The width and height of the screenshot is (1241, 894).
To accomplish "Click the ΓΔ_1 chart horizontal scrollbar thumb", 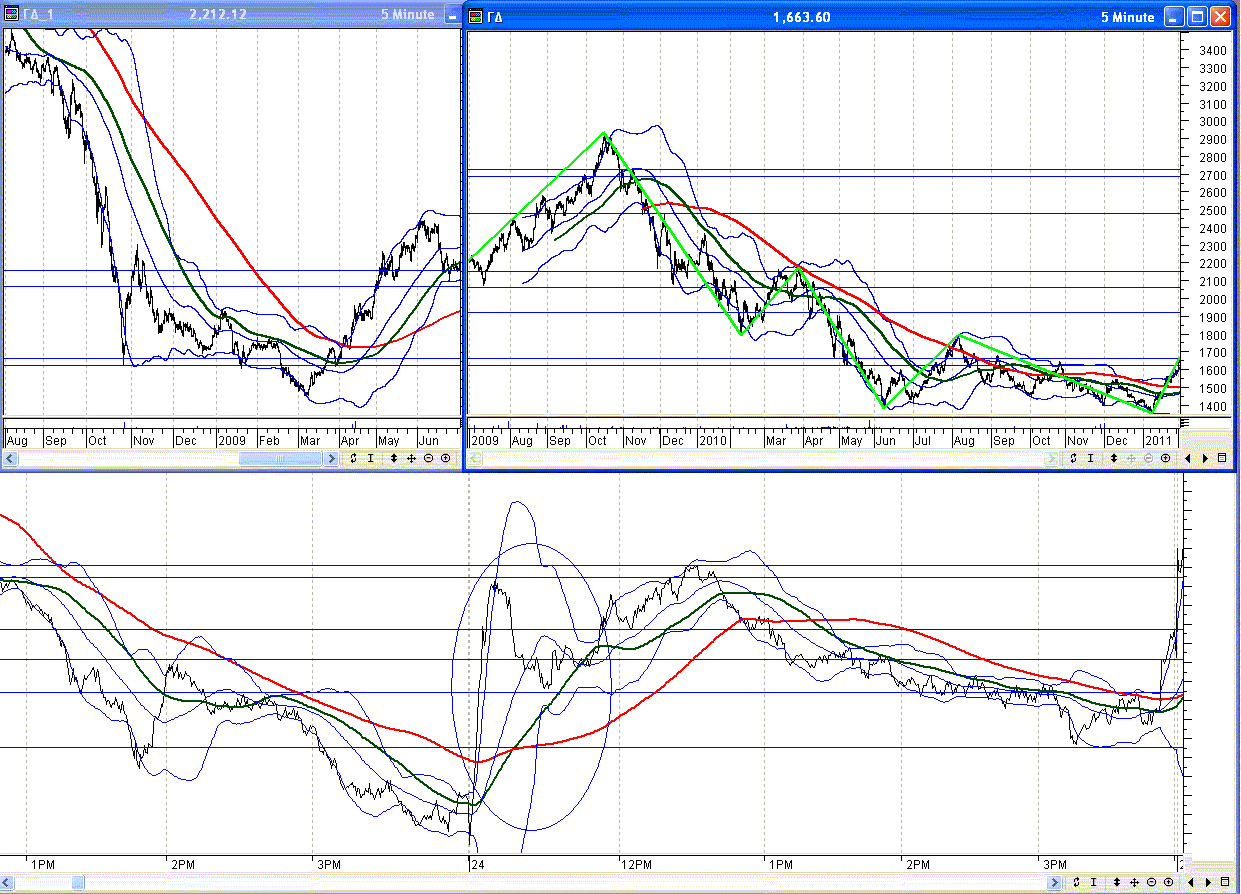I will coord(280,458).
